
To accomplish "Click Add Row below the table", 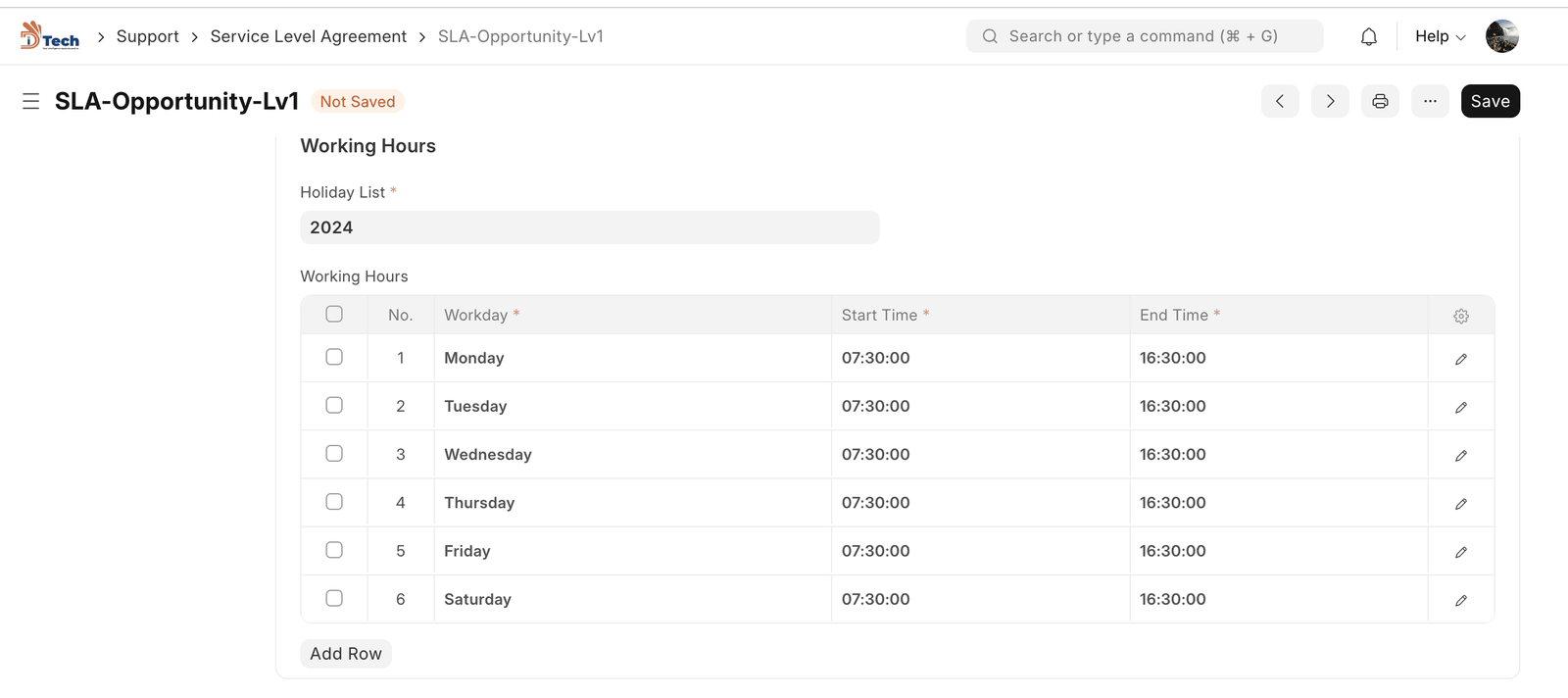I will [x=346, y=654].
